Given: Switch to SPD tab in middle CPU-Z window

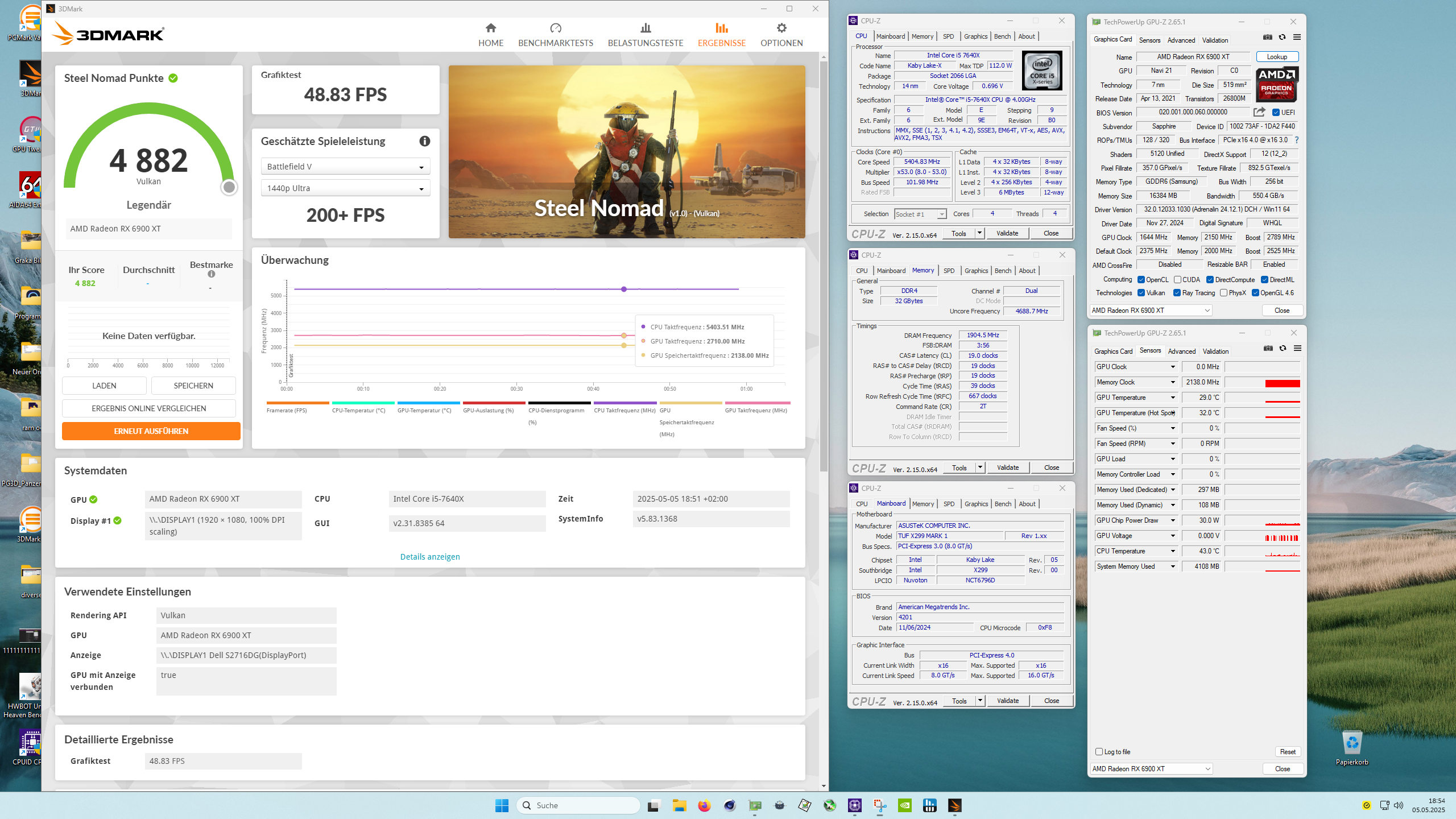Looking at the screenshot, I should [x=949, y=271].
